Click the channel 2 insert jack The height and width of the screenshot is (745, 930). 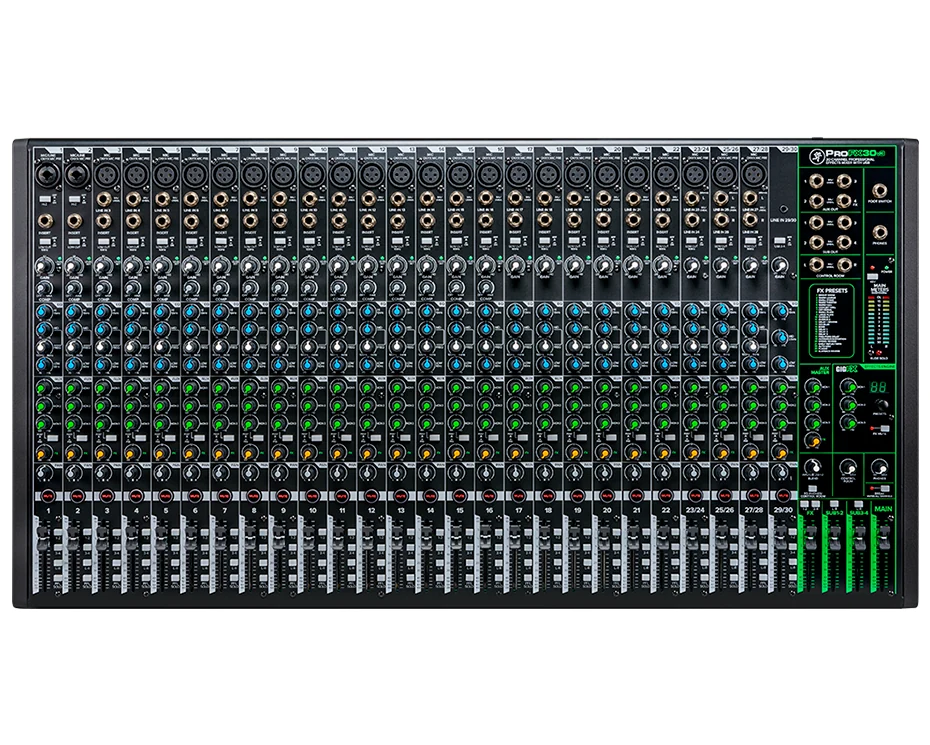click(75, 222)
